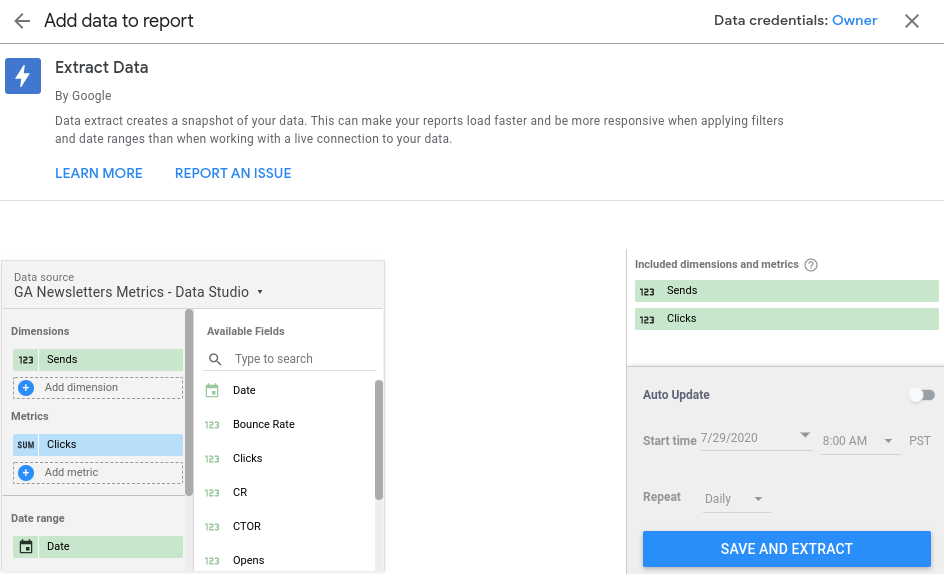This screenshot has width=944, height=574.
Task: Click the 123 icon on Sends dimension
Action: click(x=26, y=360)
